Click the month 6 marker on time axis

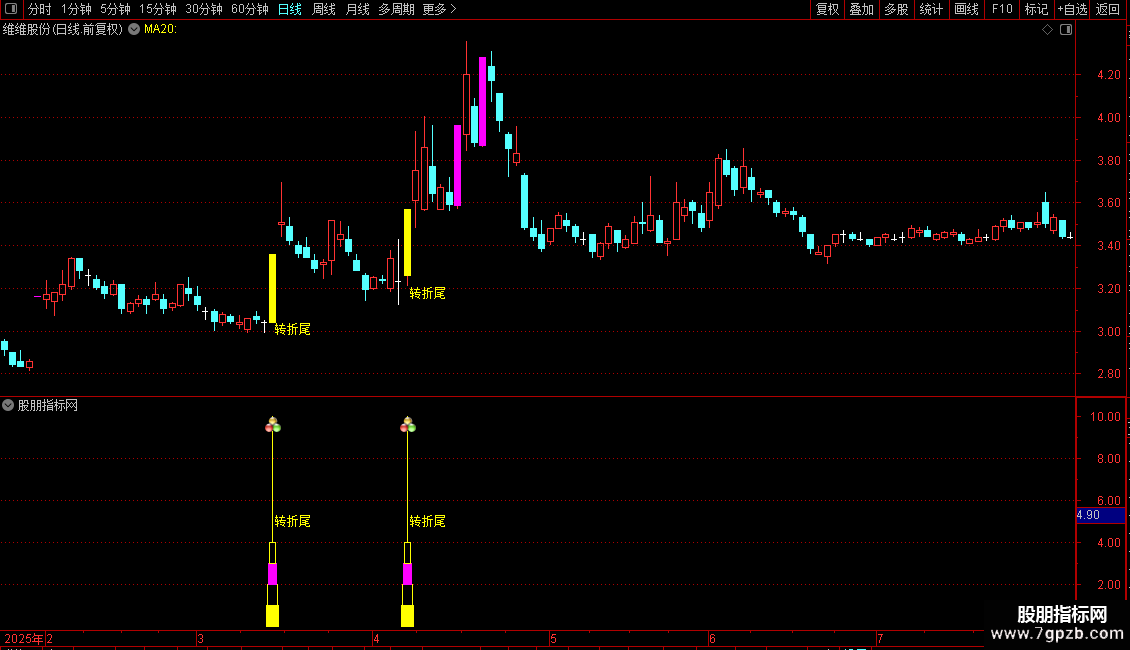(x=712, y=639)
